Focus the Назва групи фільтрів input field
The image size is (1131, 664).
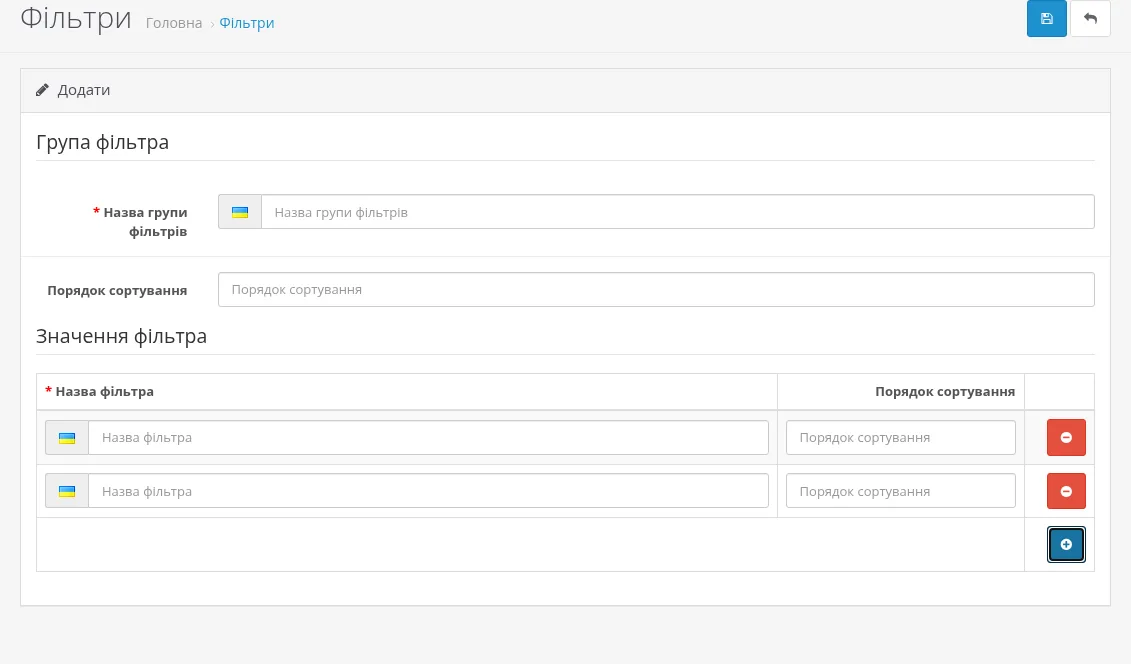(x=677, y=212)
